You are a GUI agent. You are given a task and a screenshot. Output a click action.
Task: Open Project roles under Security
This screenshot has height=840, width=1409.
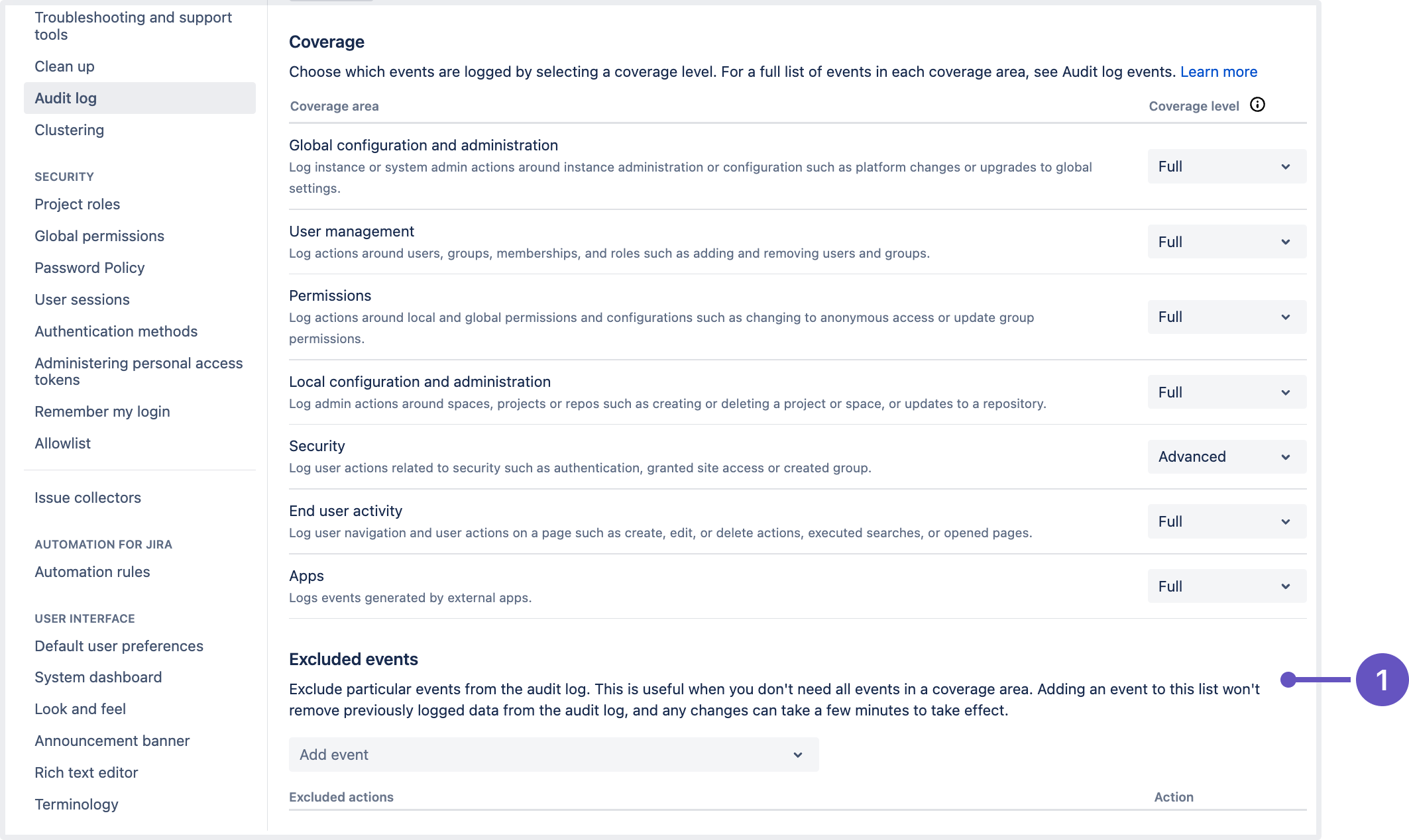coord(77,204)
